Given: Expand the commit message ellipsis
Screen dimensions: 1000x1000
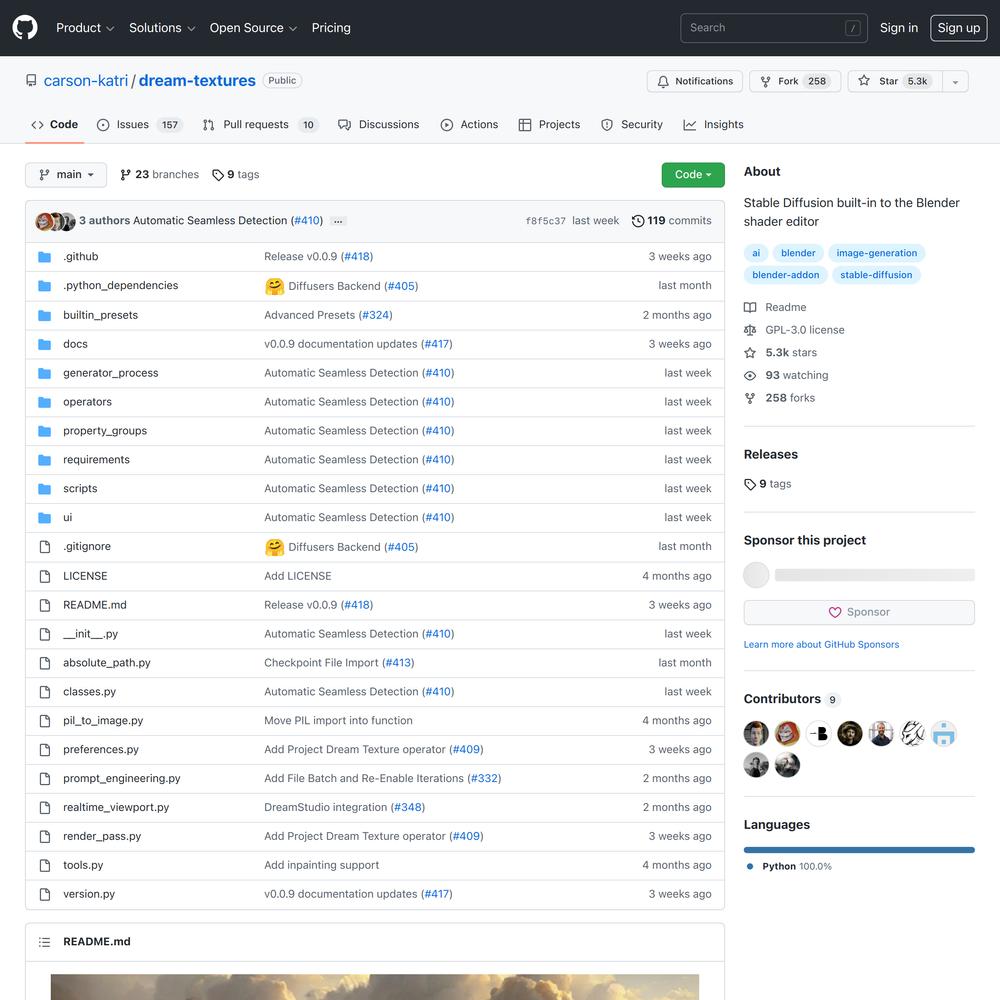Looking at the screenshot, I should point(338,221).
